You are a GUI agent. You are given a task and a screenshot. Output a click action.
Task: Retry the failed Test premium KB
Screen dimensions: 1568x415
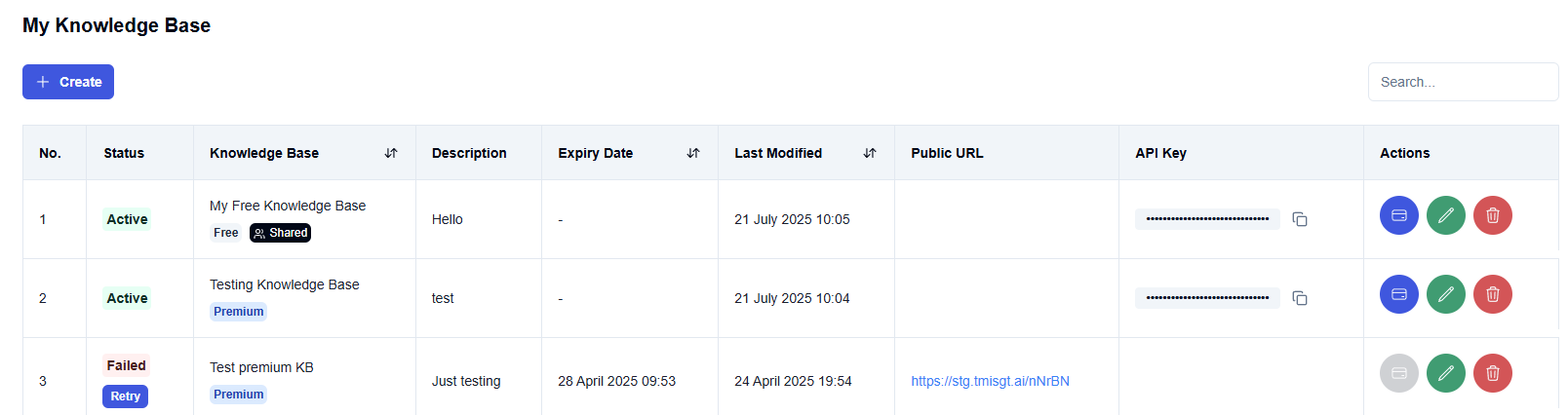coord(125,396)
